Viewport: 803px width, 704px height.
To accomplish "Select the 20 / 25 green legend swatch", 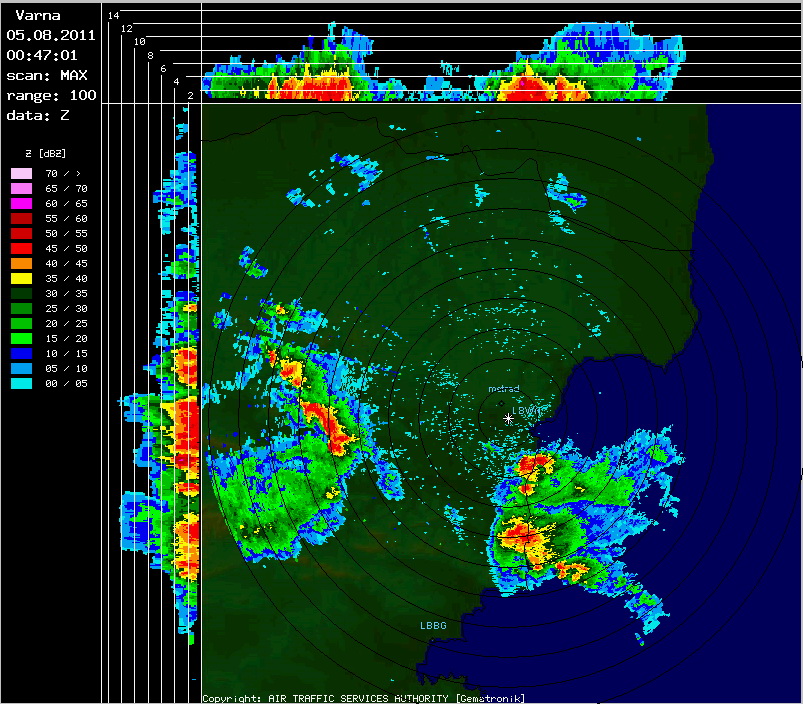I will click(22, 323).
